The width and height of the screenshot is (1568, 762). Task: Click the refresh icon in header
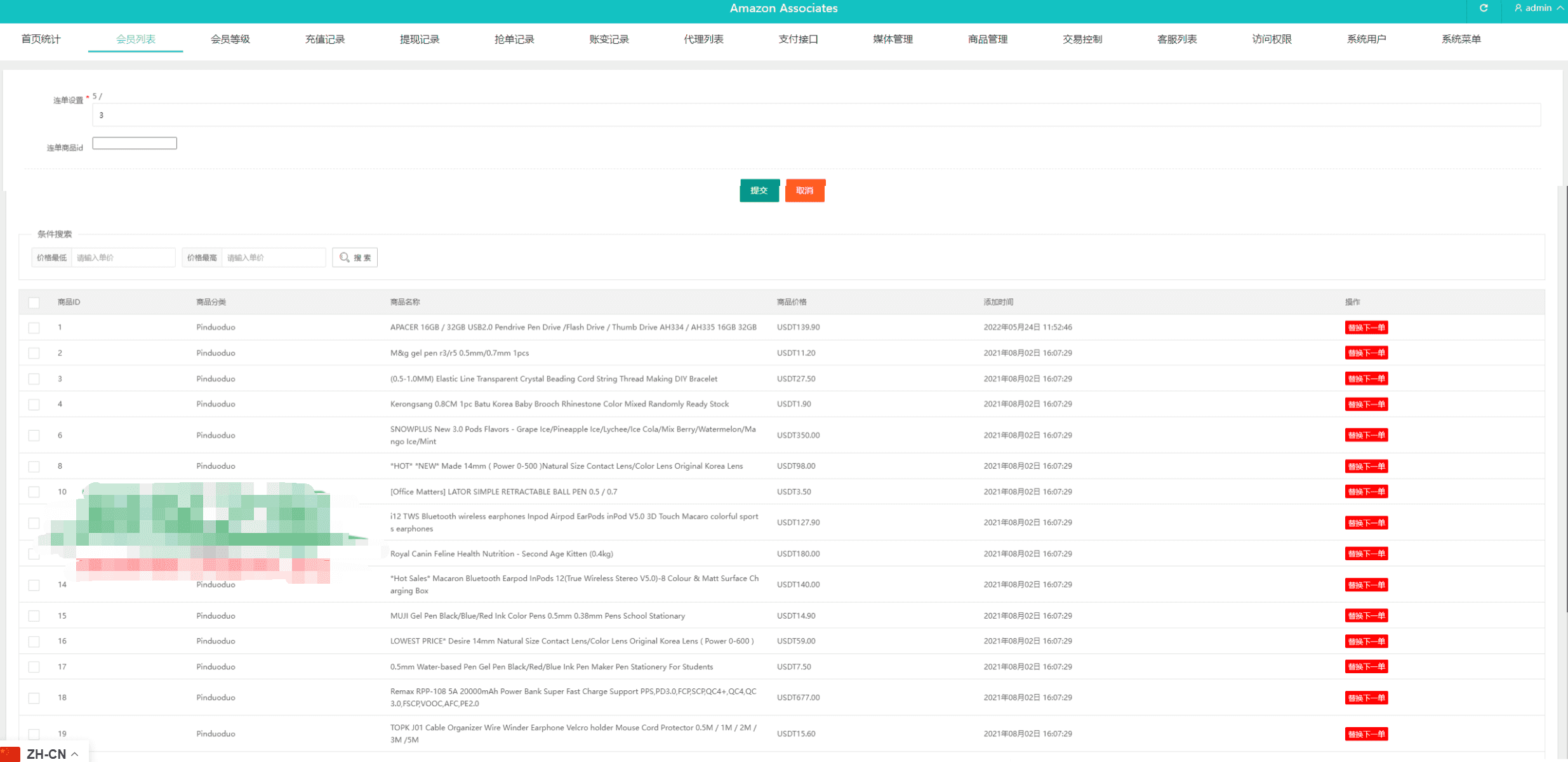(x=1483, y=8)
